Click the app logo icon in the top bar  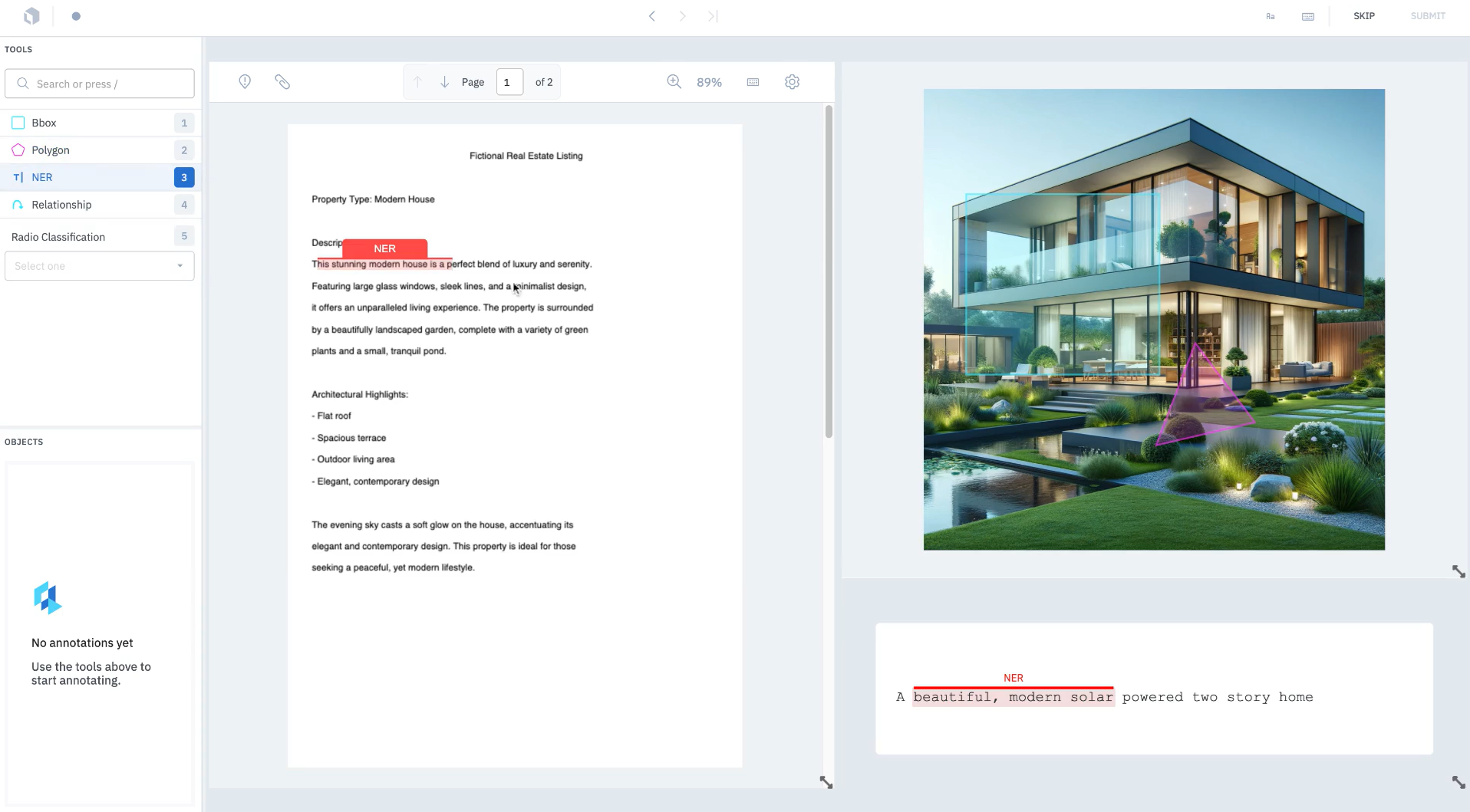pyautogui.click(x=31, y=16)
